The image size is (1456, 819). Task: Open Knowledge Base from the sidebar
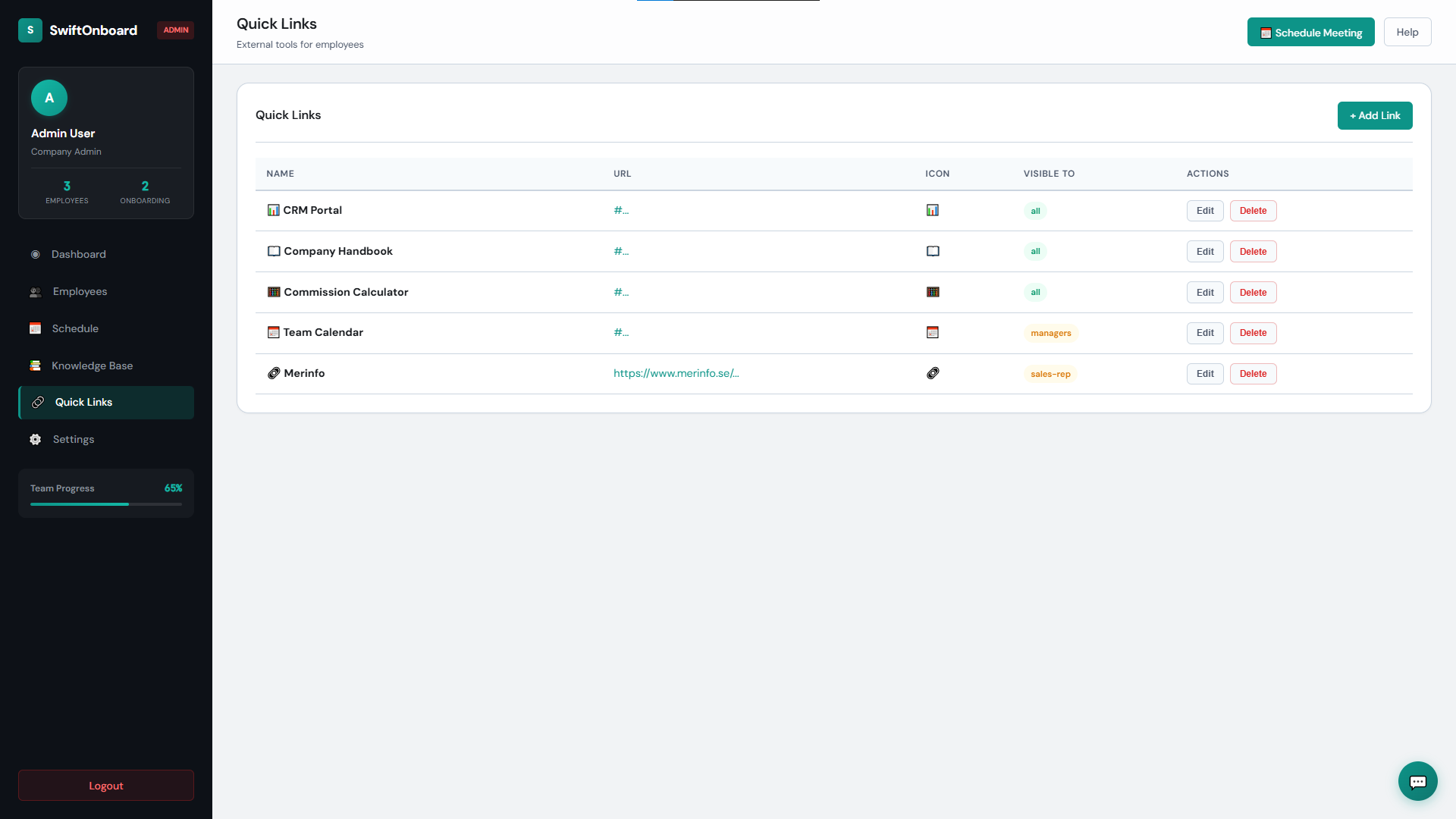[x=92, y=366]
